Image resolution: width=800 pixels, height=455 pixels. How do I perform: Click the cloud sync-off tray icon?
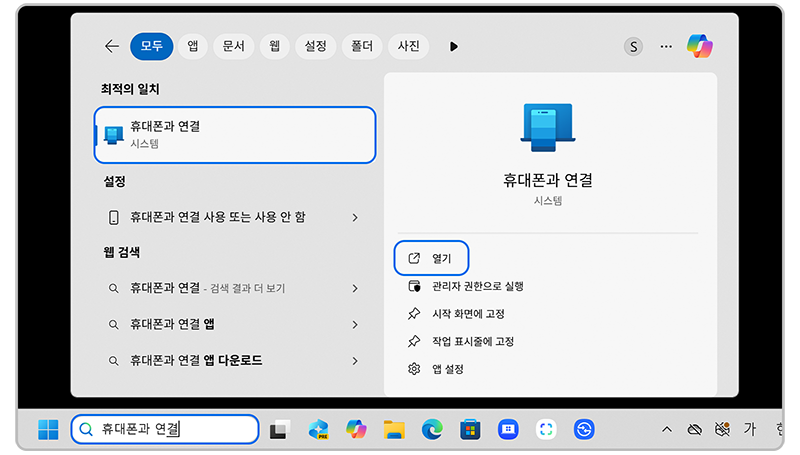click(x=694, y=429)
